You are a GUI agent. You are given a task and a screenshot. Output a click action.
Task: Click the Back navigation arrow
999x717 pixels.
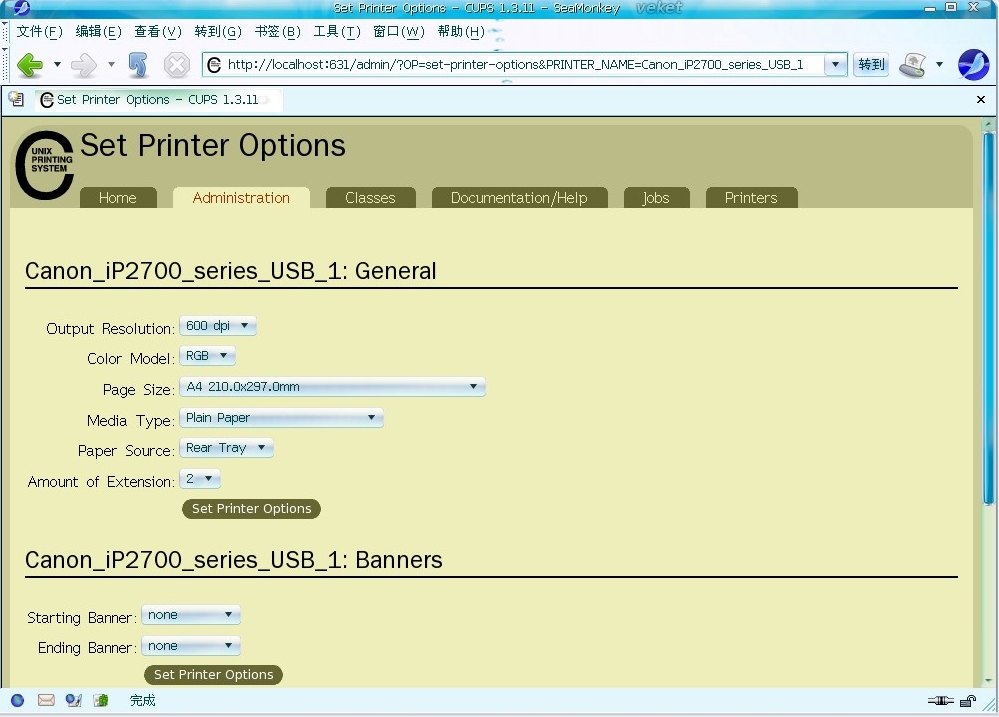[29, 64]
